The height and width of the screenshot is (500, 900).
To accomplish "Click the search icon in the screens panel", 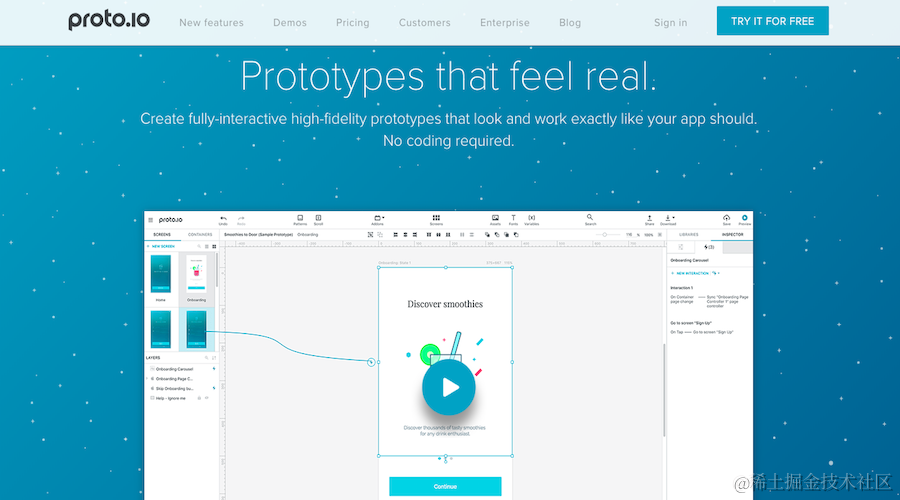I will 199,246.
